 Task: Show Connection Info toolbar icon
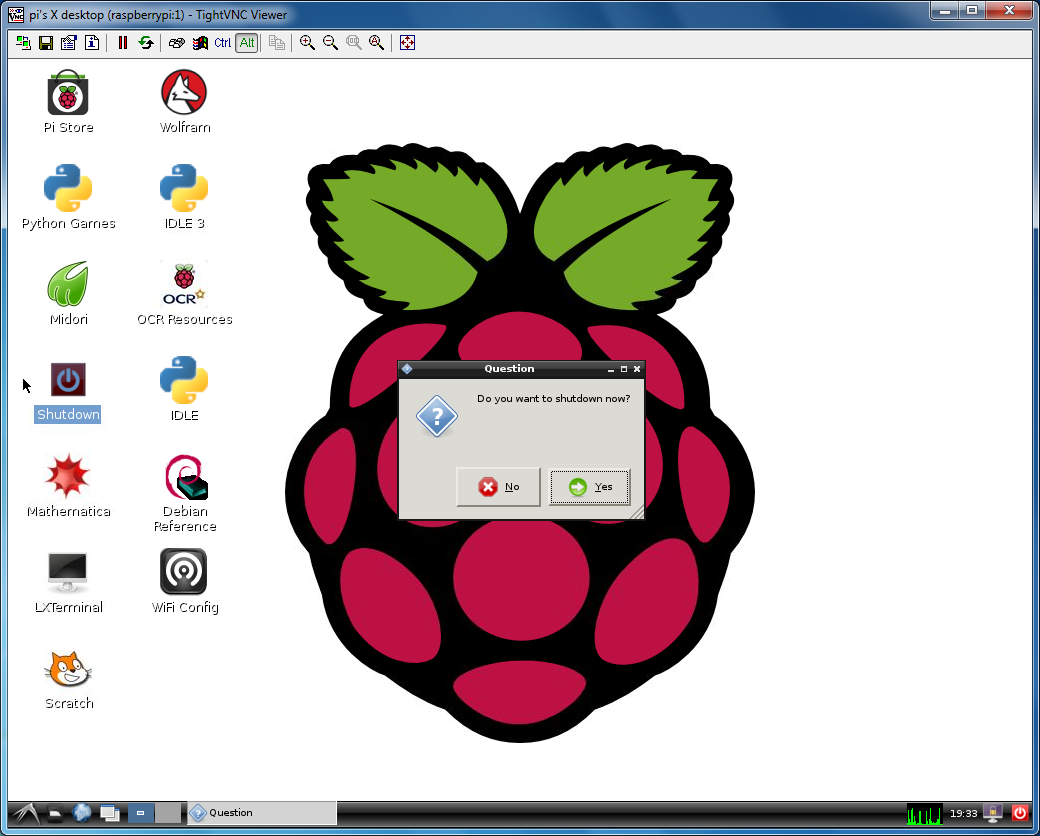[92, 43]
